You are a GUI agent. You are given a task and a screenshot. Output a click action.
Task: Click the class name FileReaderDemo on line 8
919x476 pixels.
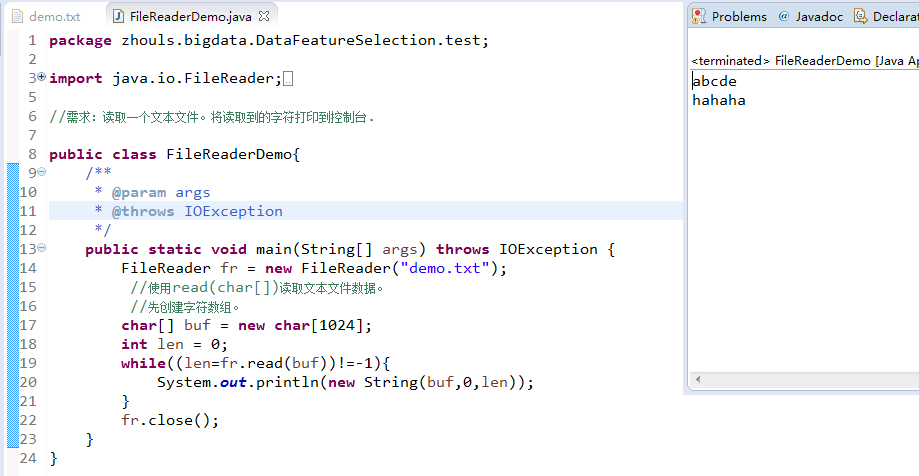pos(229,154)
